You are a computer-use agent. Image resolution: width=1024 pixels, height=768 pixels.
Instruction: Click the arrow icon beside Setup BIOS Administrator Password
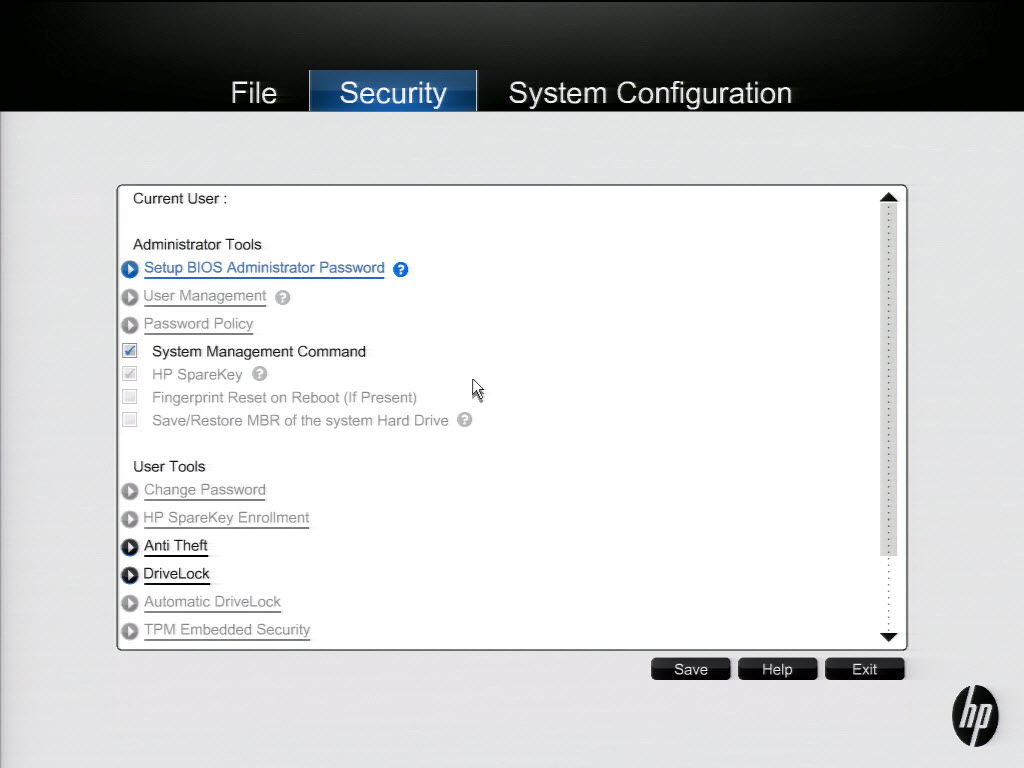(x=129, y=269)
